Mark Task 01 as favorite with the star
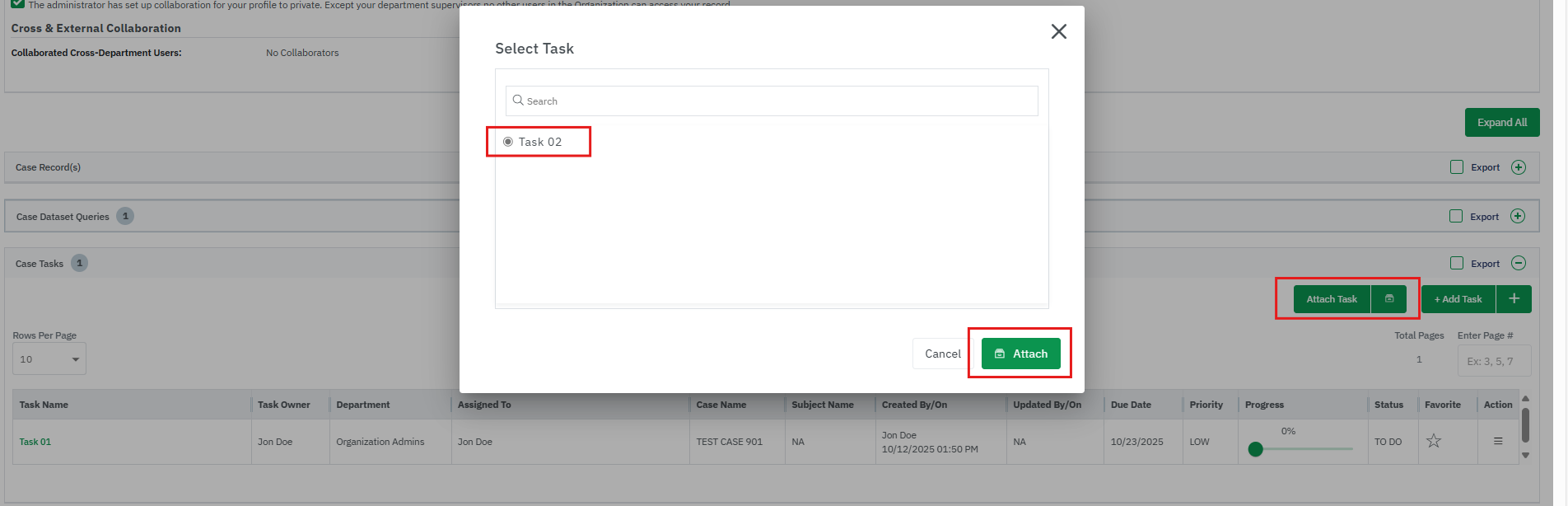 1434,441
